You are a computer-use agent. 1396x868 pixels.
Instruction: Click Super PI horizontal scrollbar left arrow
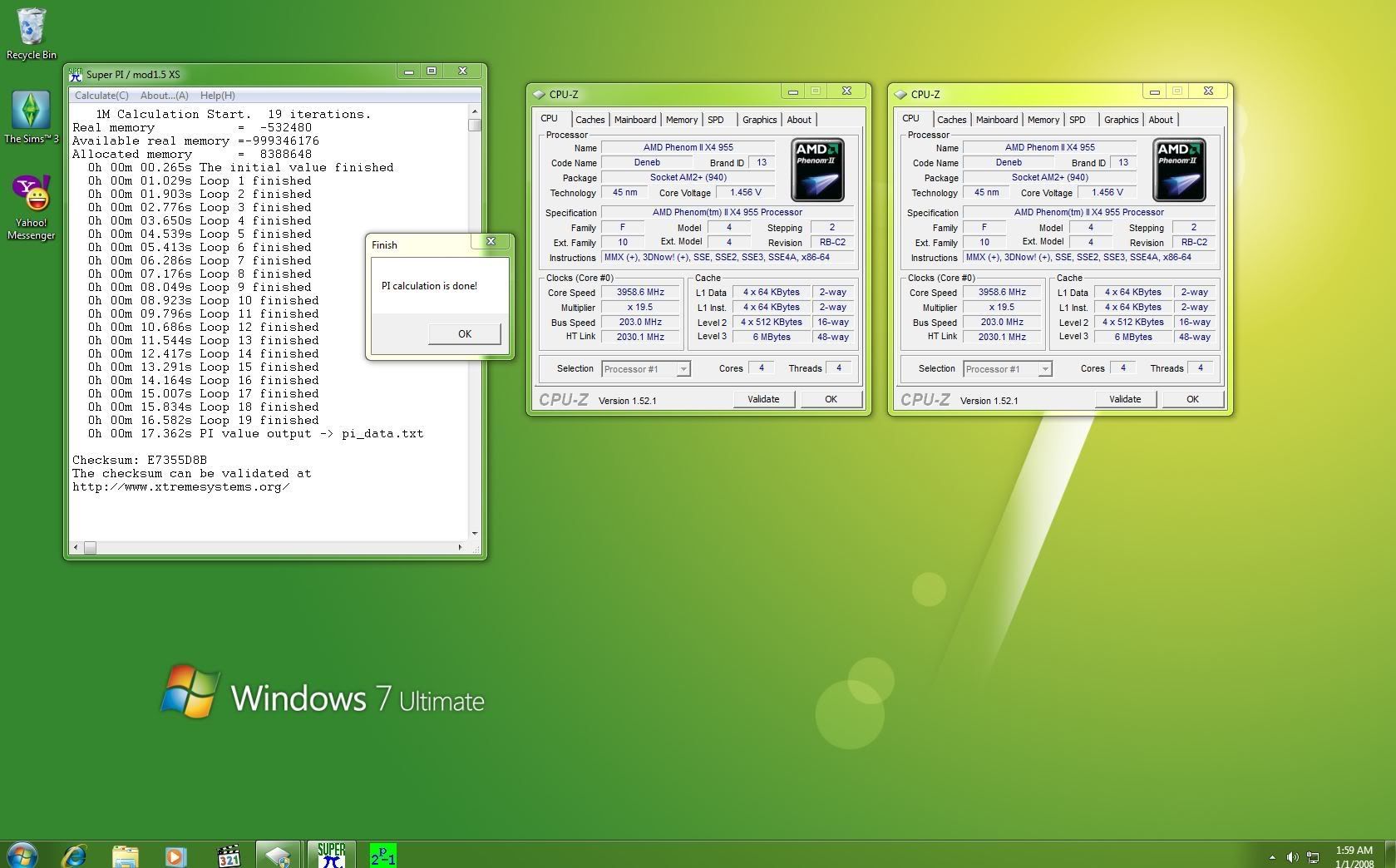point(76,547)
